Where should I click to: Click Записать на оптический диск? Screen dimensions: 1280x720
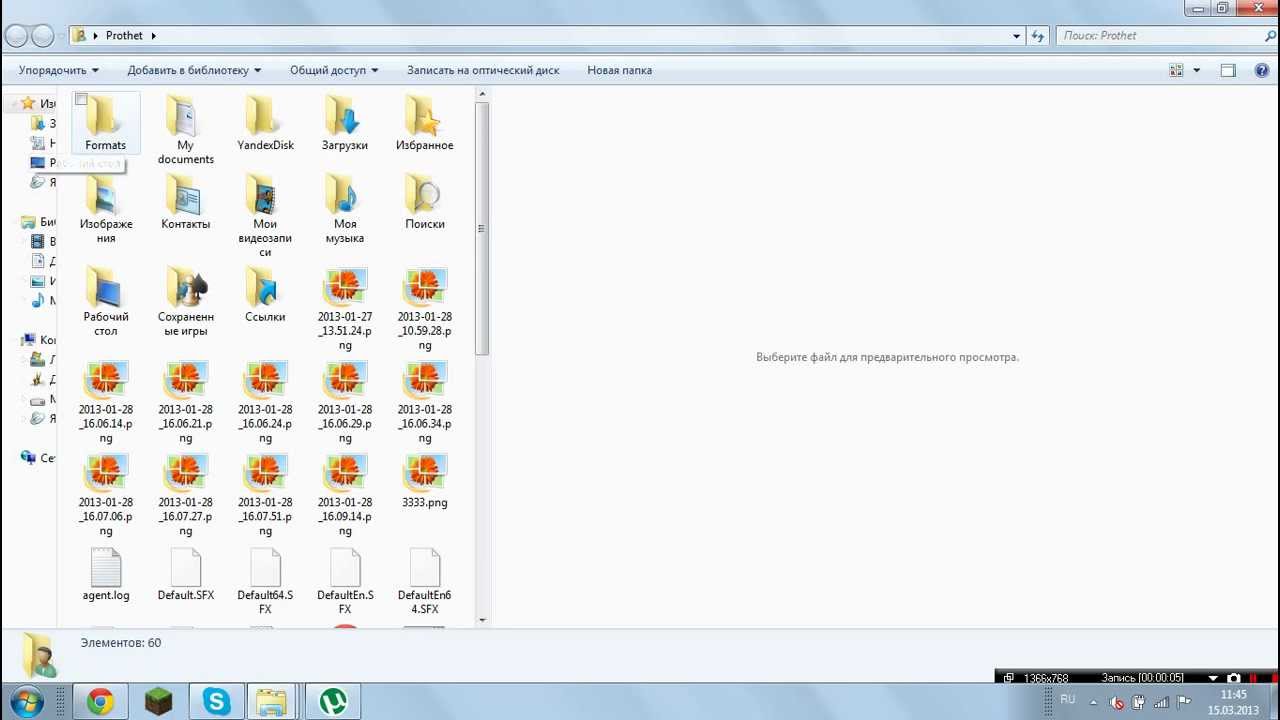click(483, 70)
